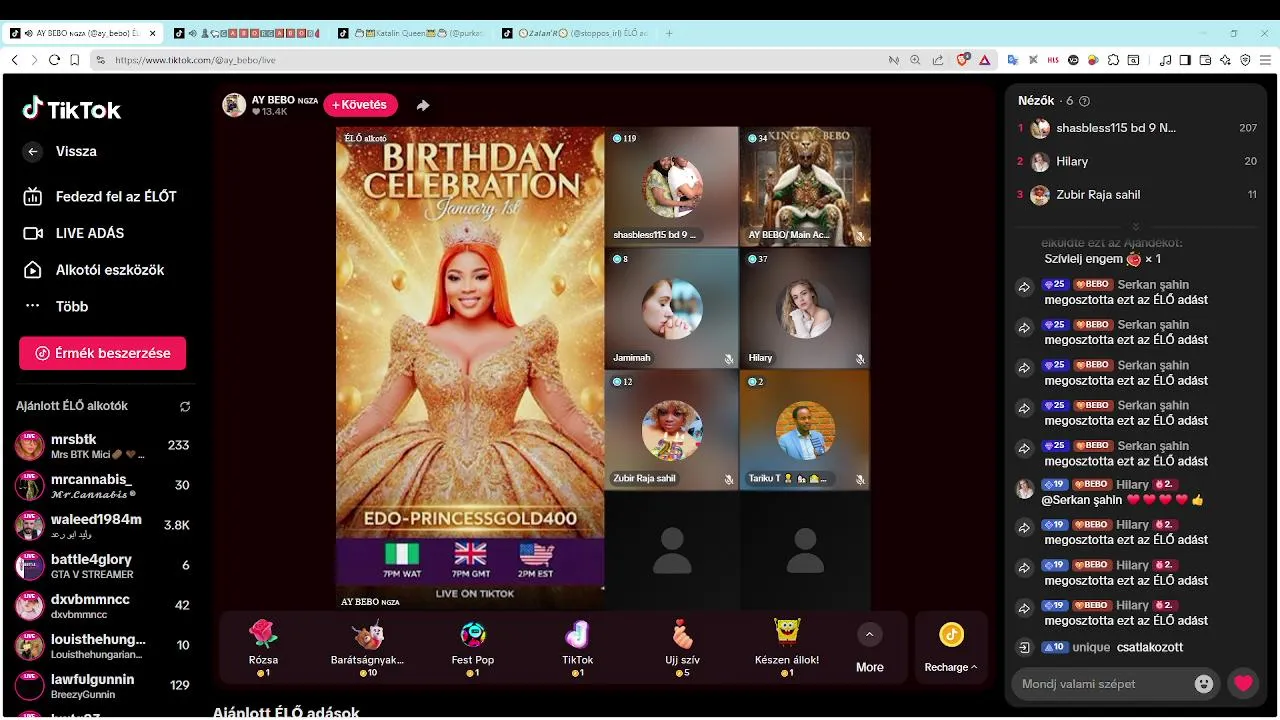Click muted mic icon on Hilary tile
Image resolution: width=1280 pixels, height=720 pixels.
[x=860, y=359]
